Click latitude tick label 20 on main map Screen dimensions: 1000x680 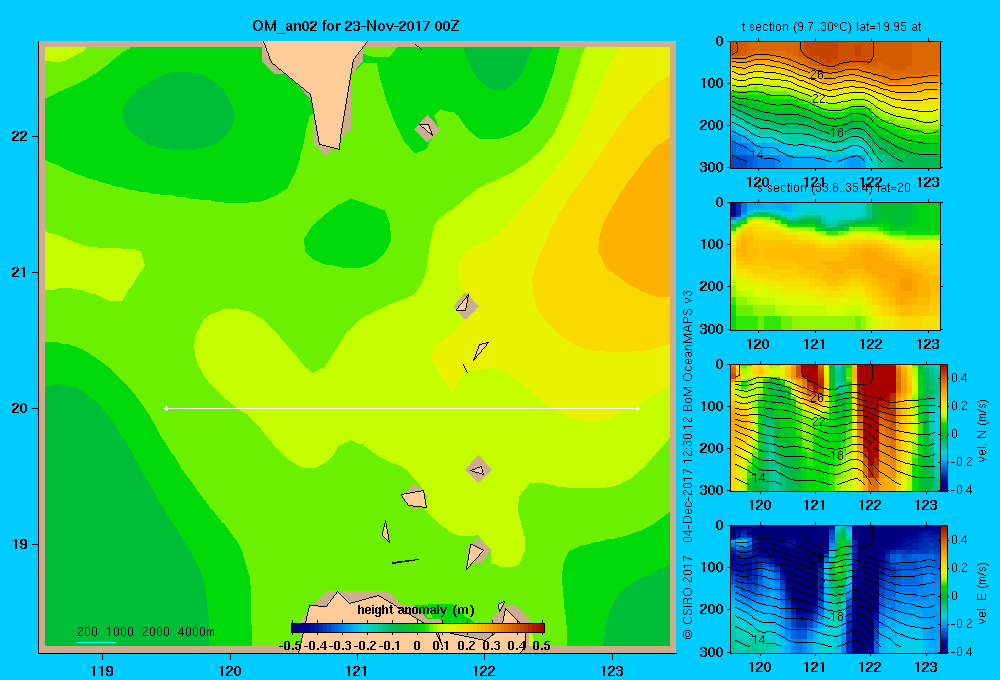tap(19, 408)
